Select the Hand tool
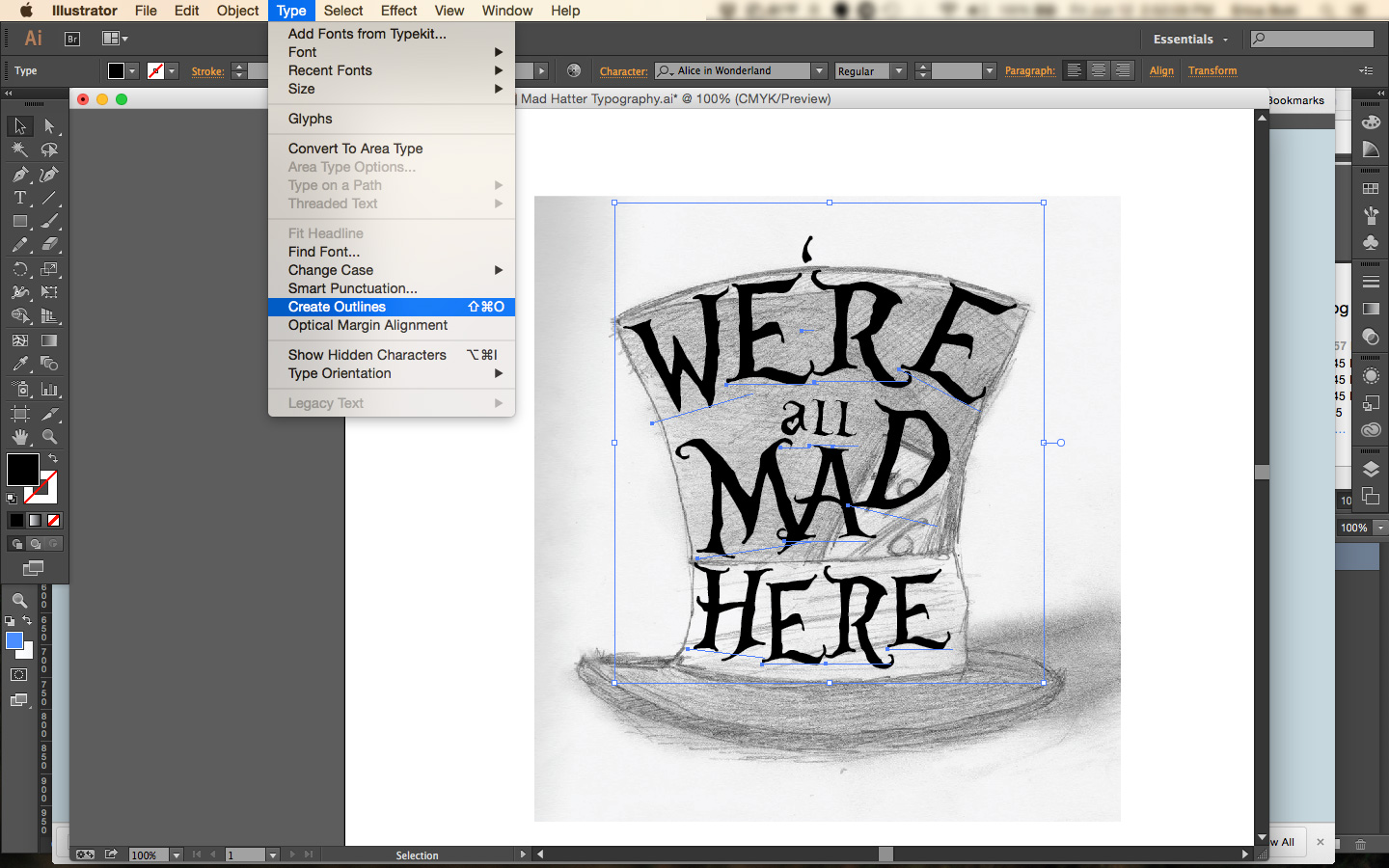 (x=20, y=437)
